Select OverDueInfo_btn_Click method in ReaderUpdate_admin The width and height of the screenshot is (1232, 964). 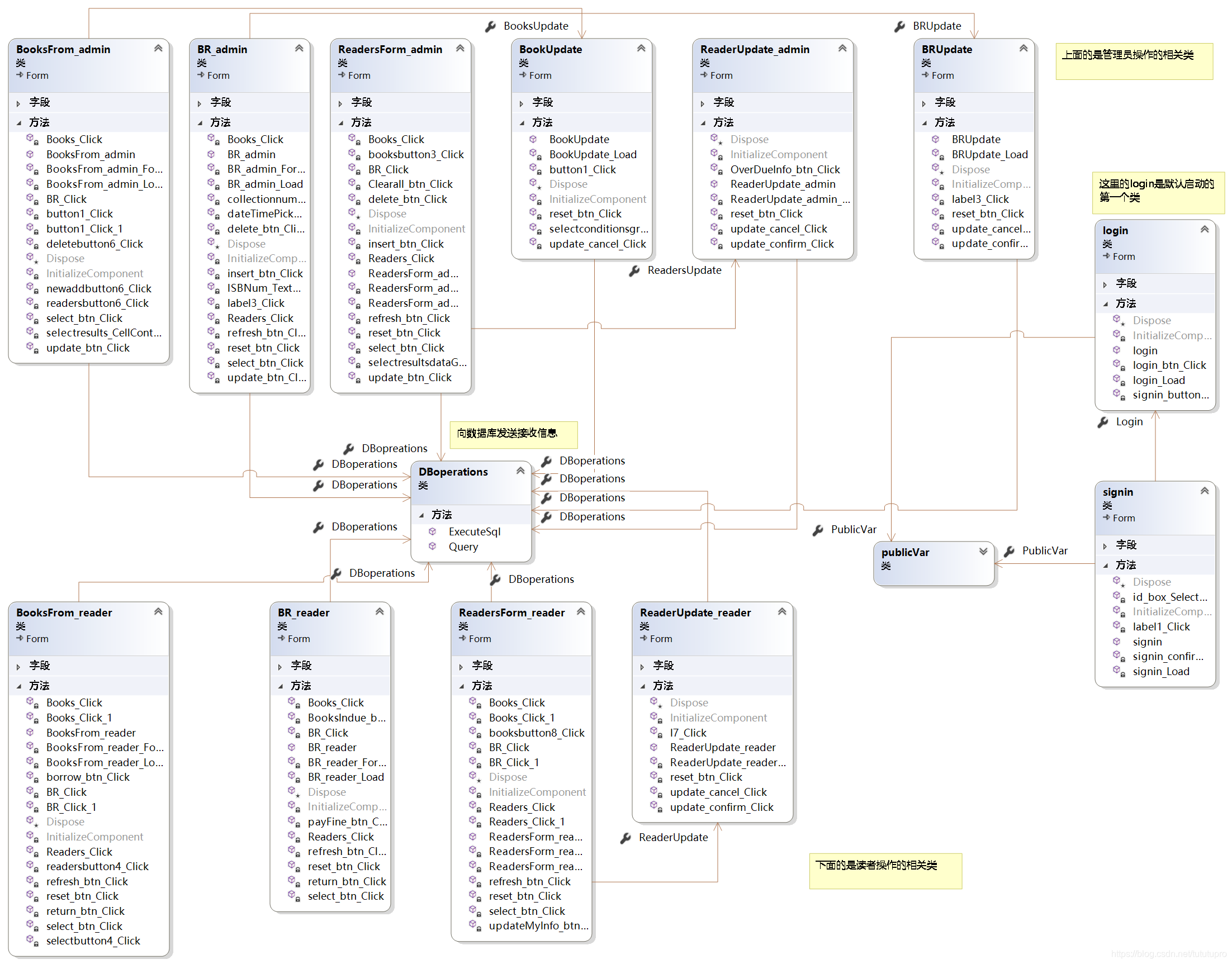click(784, 169)
